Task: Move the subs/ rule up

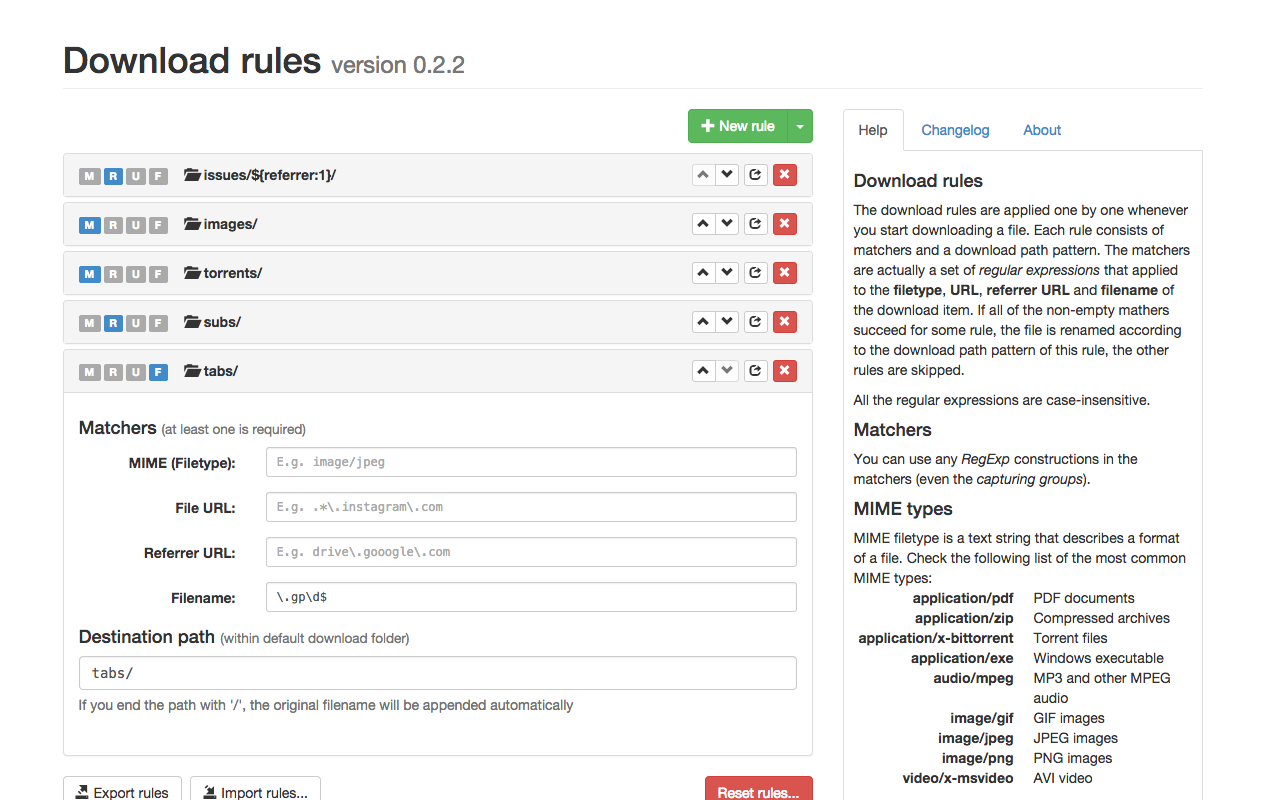Action: (x=703, y=321)
